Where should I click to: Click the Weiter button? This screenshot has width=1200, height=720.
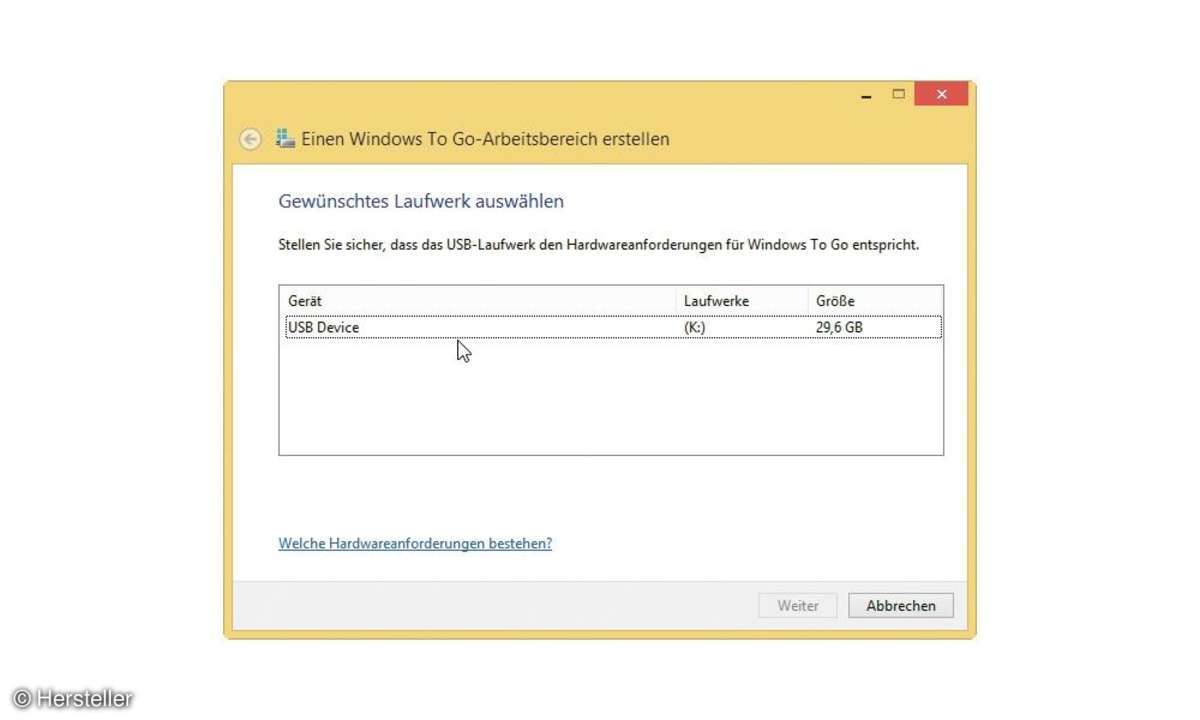798,605
